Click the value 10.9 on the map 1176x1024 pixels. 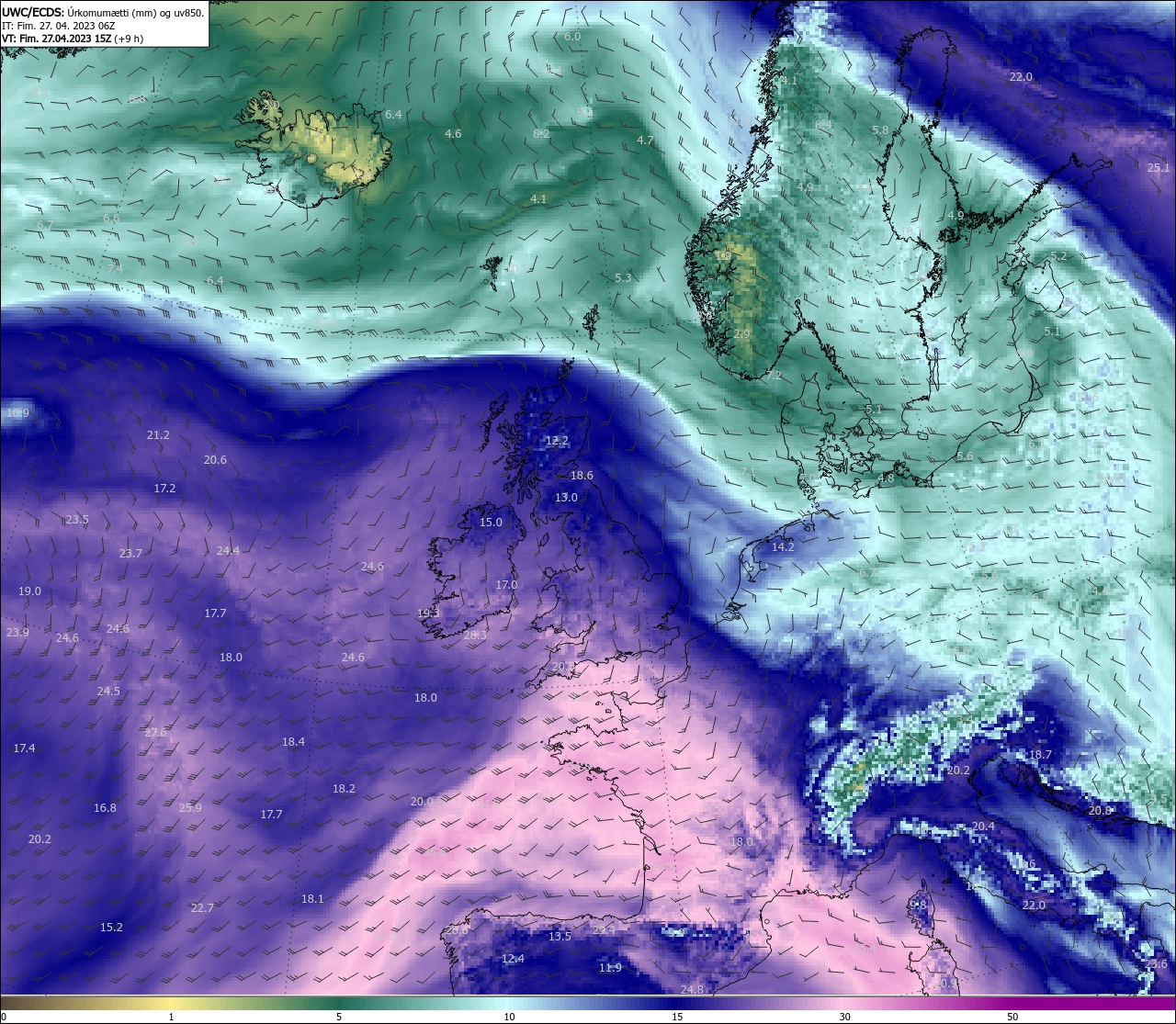(x=17, y=413)
